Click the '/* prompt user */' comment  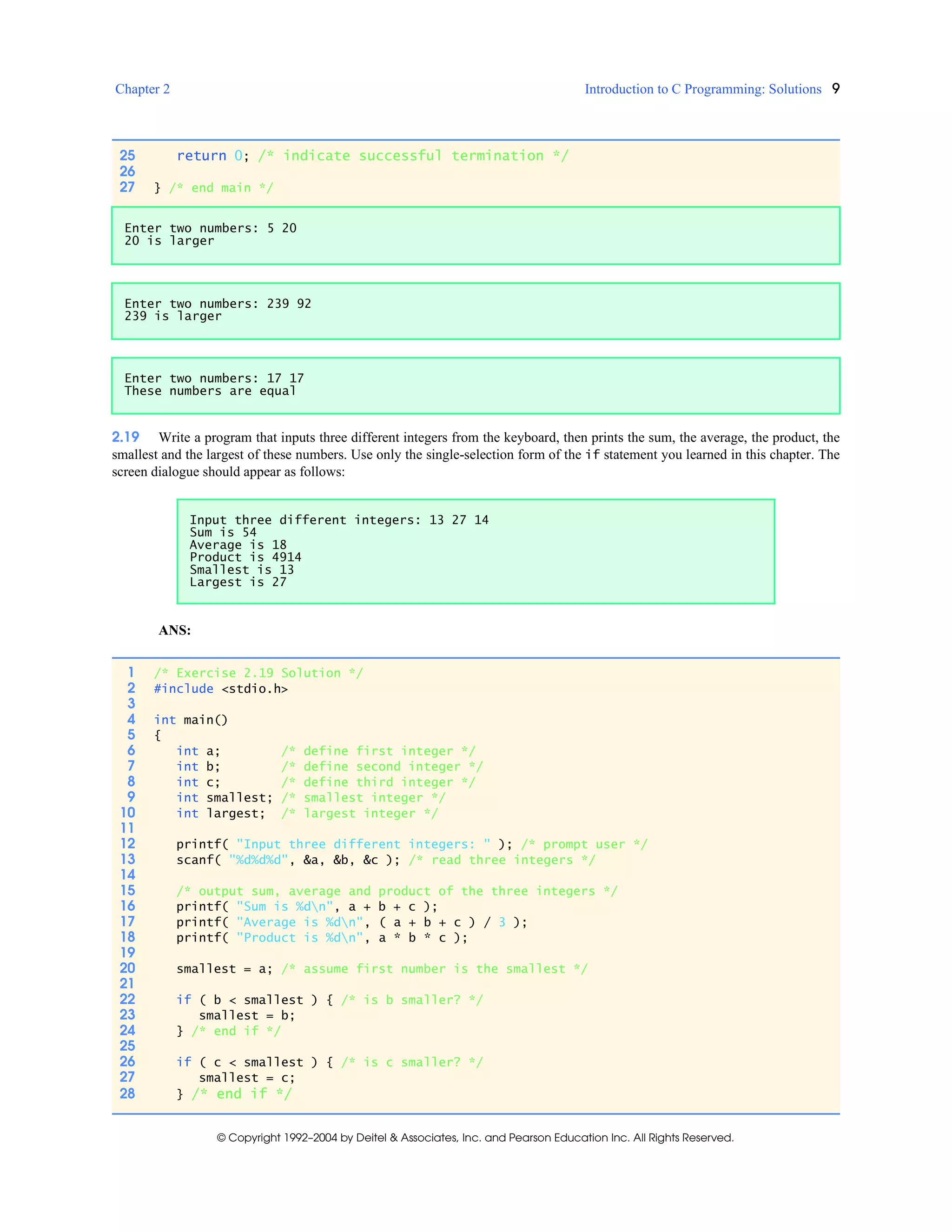(x=584, y=844)
